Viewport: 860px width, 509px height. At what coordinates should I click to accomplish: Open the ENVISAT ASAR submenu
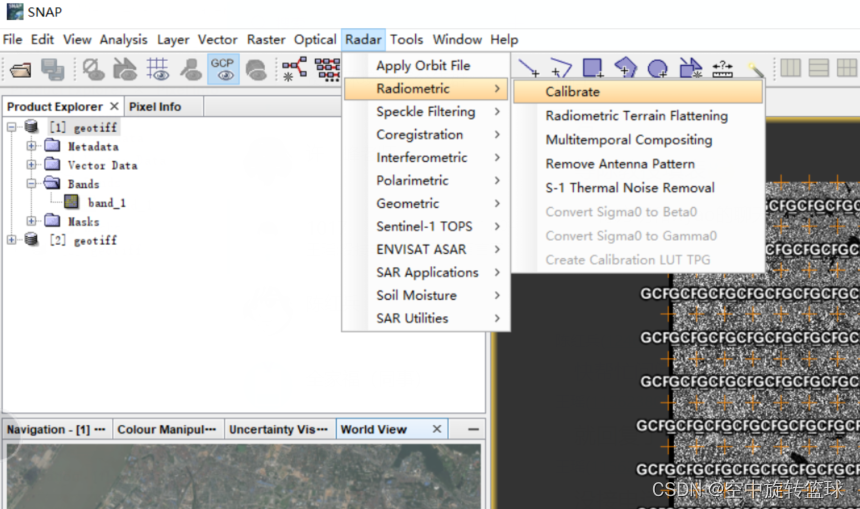tap(426, 250)
